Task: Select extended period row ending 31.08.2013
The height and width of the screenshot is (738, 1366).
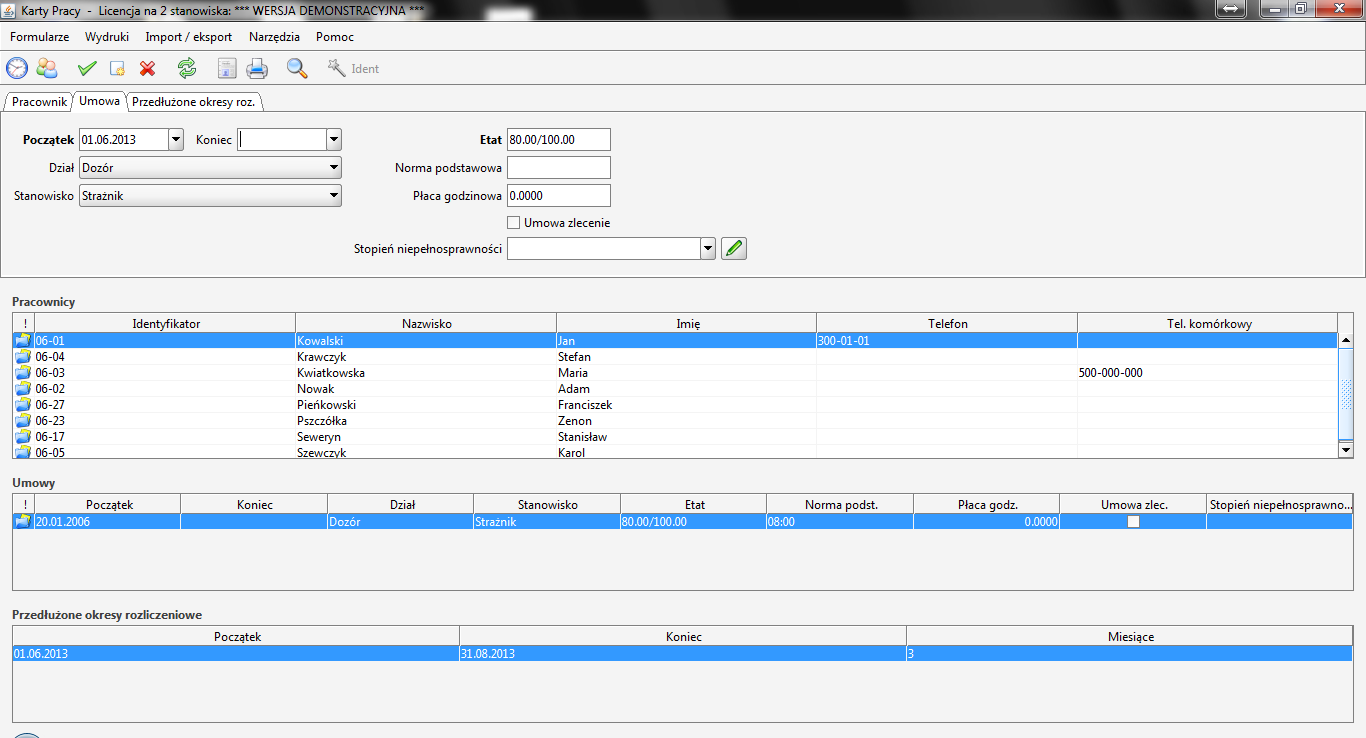Action: [x=683, y=654]
